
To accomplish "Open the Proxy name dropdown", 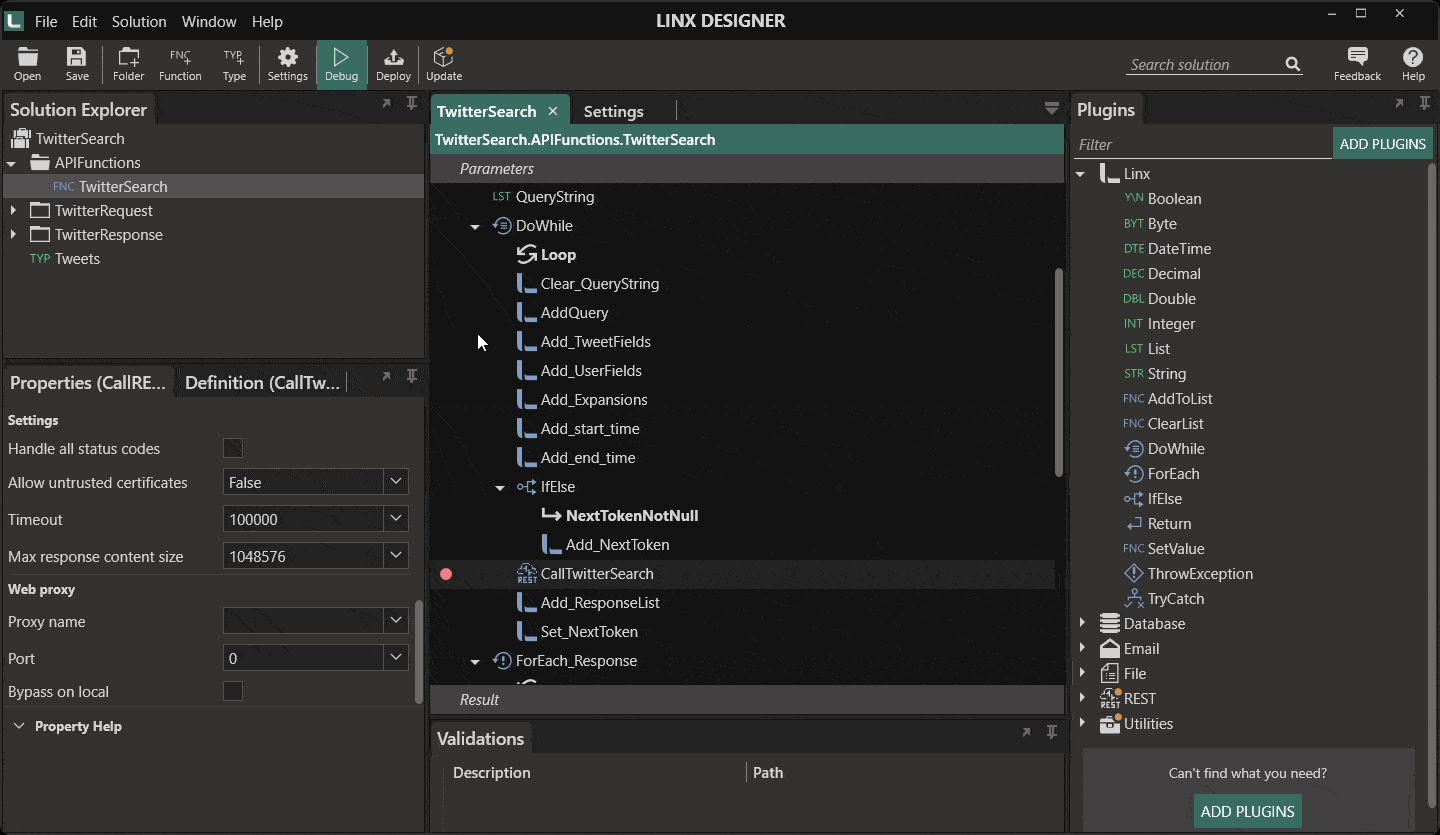I will pos(396,621).
